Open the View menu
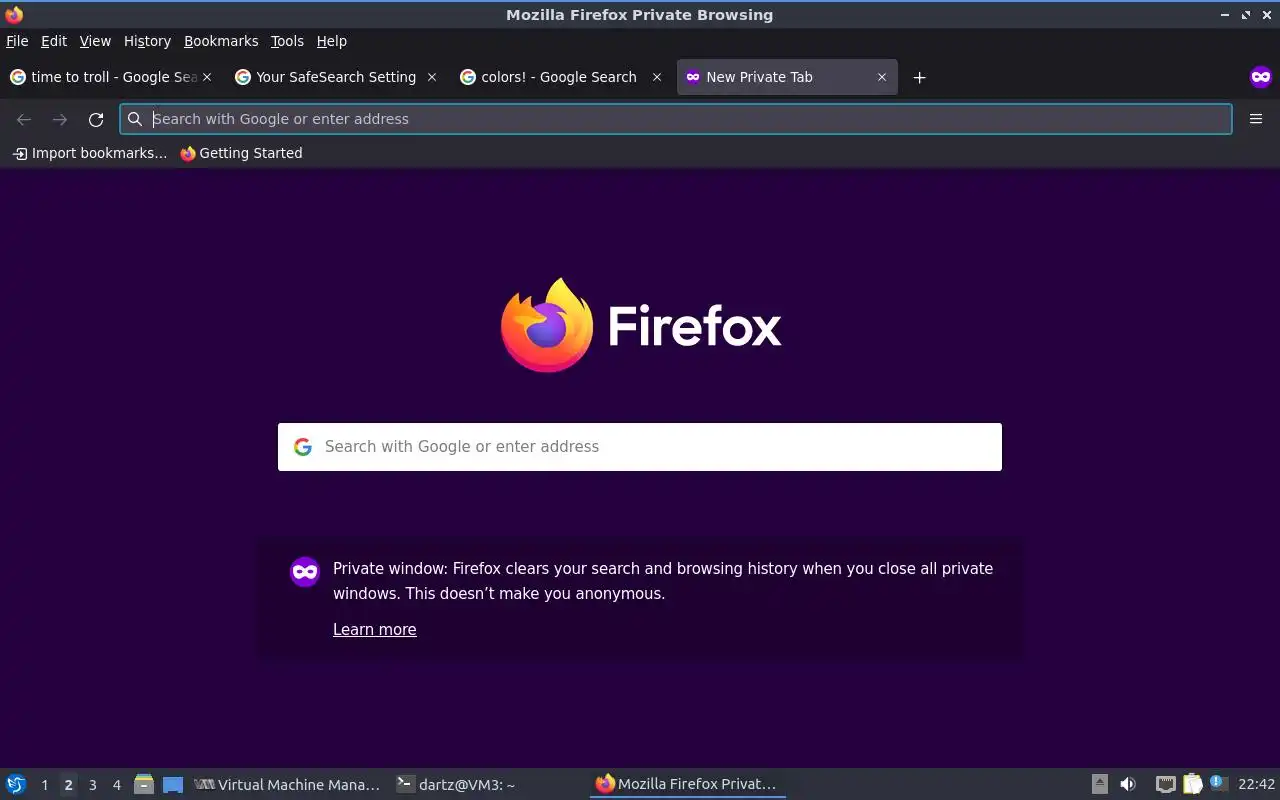 (x=95, y=41)
